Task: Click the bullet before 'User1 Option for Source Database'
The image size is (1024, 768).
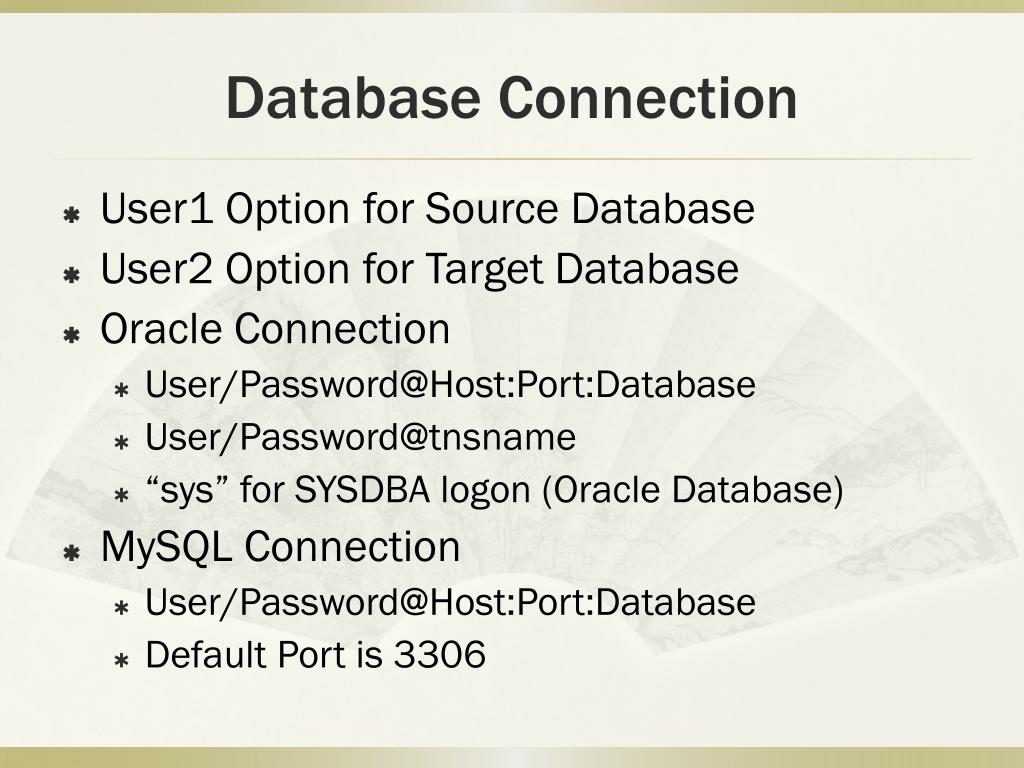Action: pyautogui.click(x=71, y=214)
